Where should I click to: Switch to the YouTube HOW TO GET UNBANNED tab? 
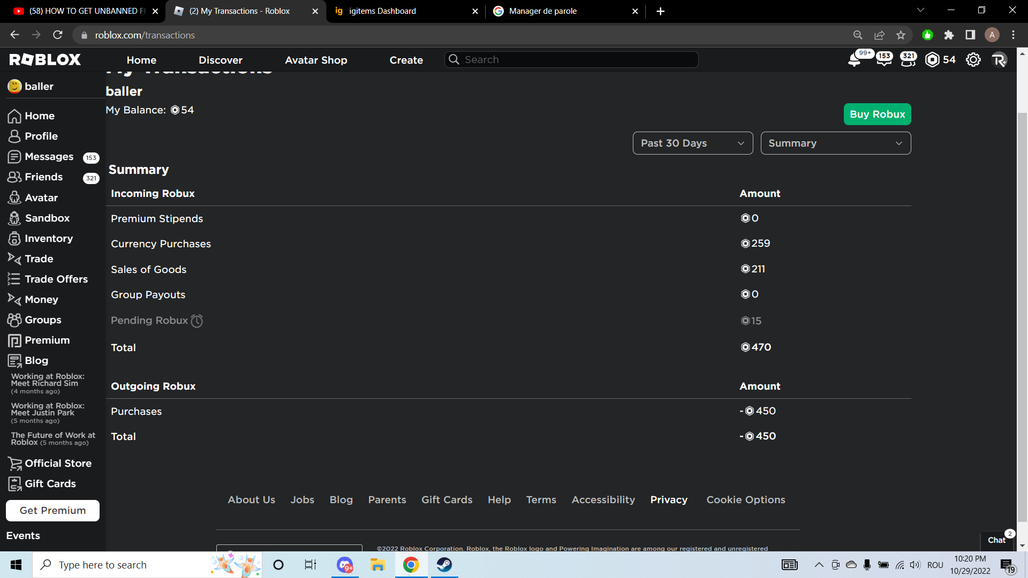[x=85, y=11]
